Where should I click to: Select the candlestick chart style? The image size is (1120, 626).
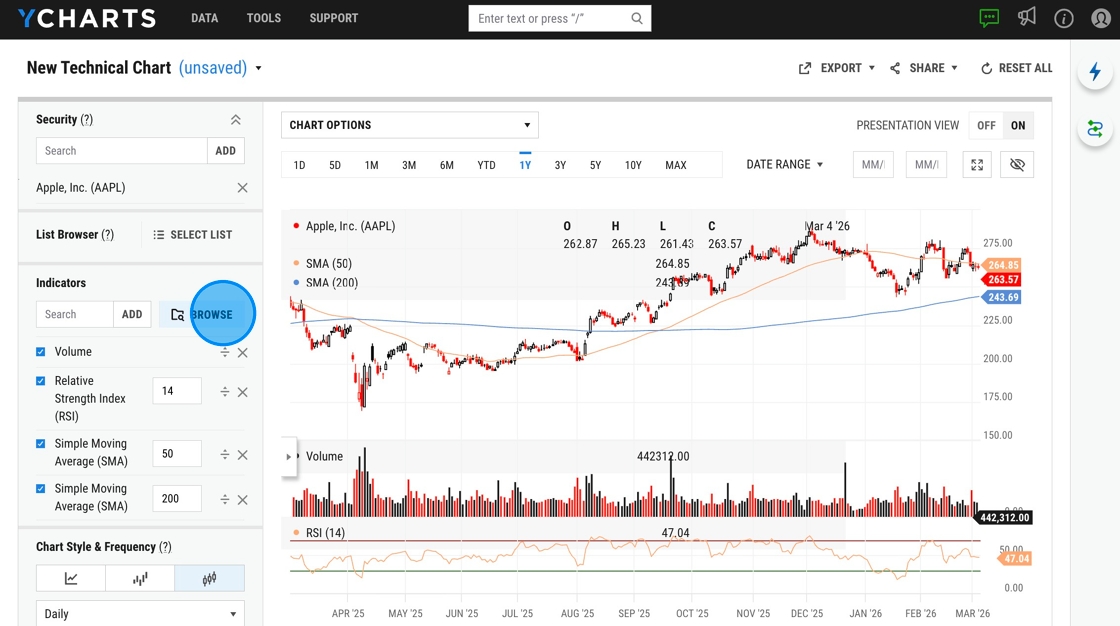tap(209, 579)
